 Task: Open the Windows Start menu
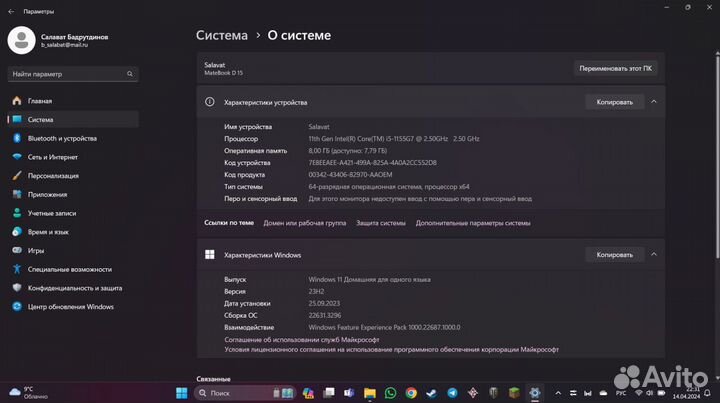[182, 393]
